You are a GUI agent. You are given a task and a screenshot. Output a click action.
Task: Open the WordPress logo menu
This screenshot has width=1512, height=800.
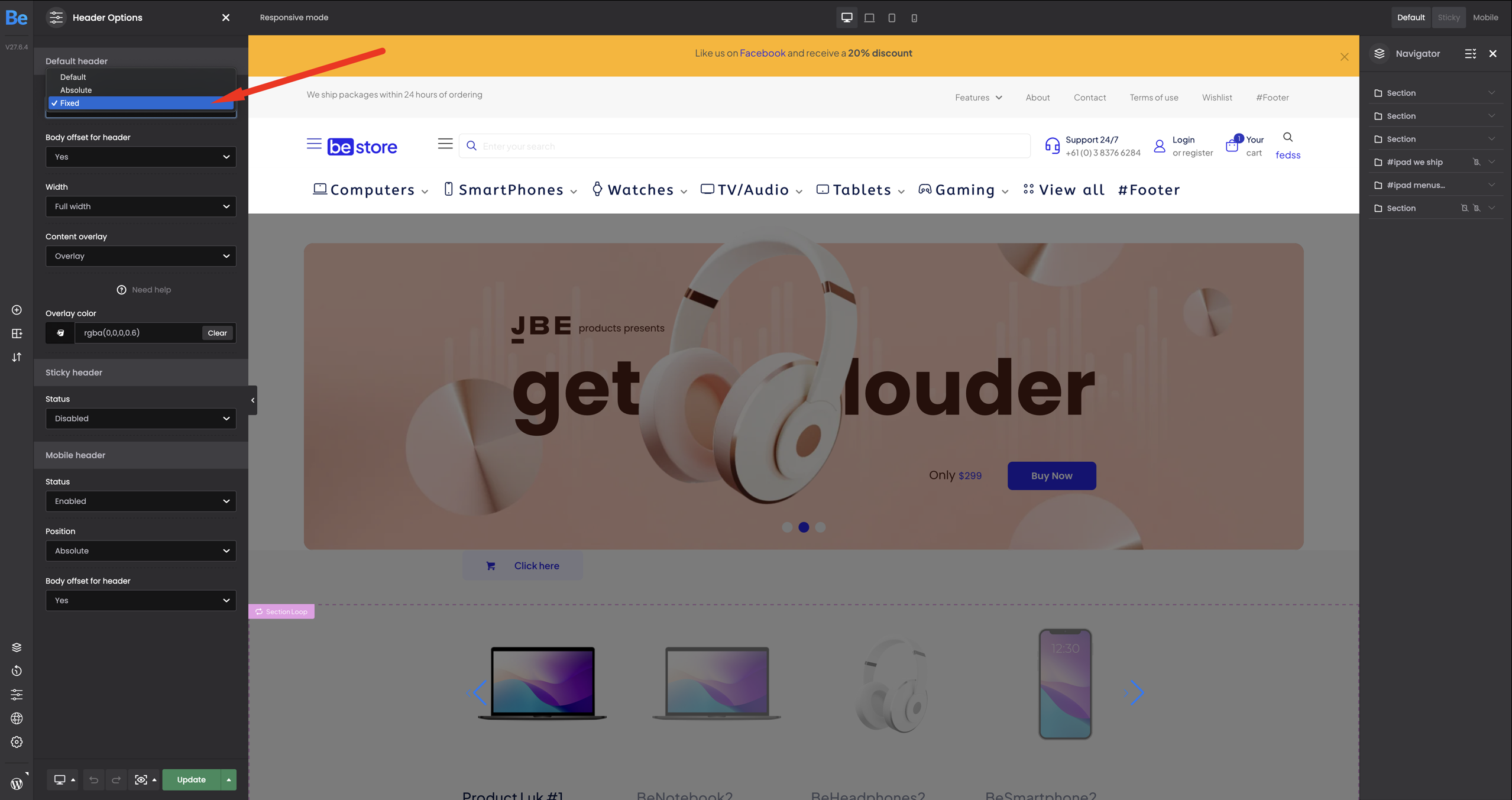[x=17, y=783]
